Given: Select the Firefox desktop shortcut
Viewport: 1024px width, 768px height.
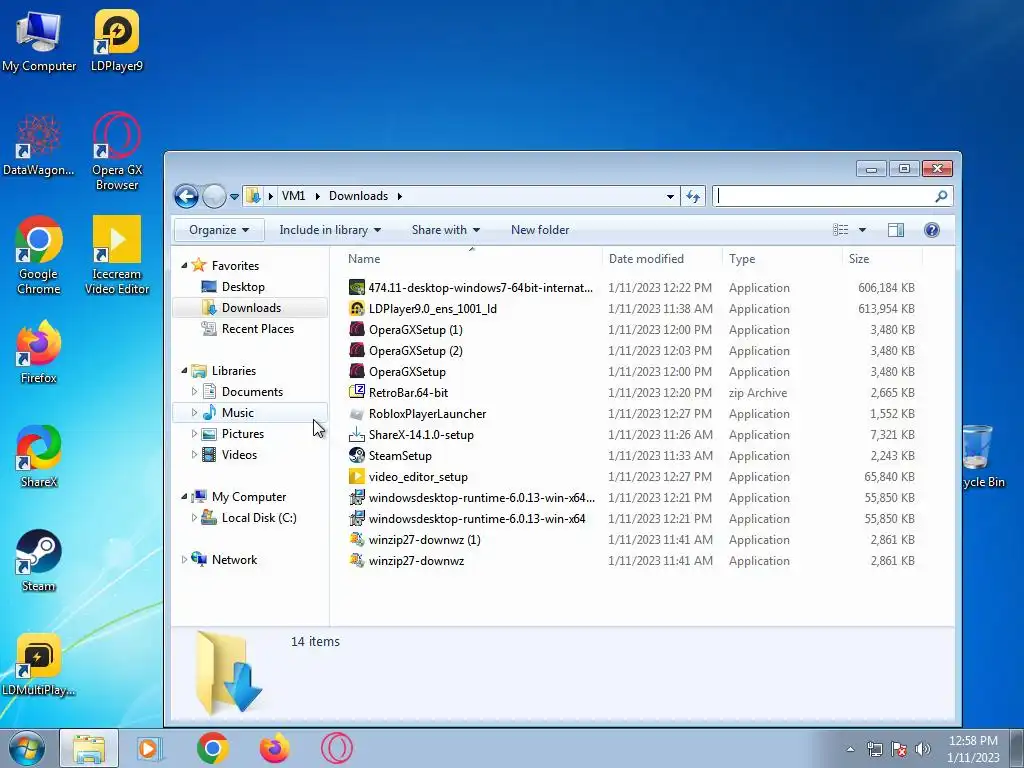Looking at the screenshot, I should click(39, 352).
